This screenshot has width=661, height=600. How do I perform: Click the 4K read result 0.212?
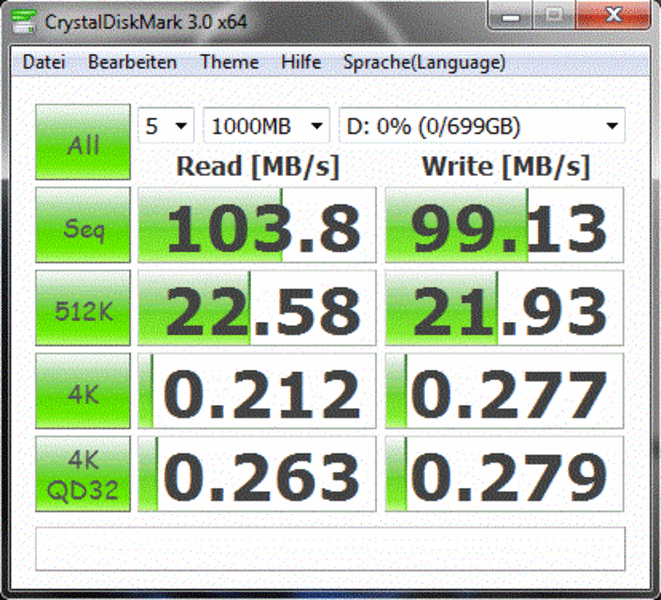(x=257, y=391)
